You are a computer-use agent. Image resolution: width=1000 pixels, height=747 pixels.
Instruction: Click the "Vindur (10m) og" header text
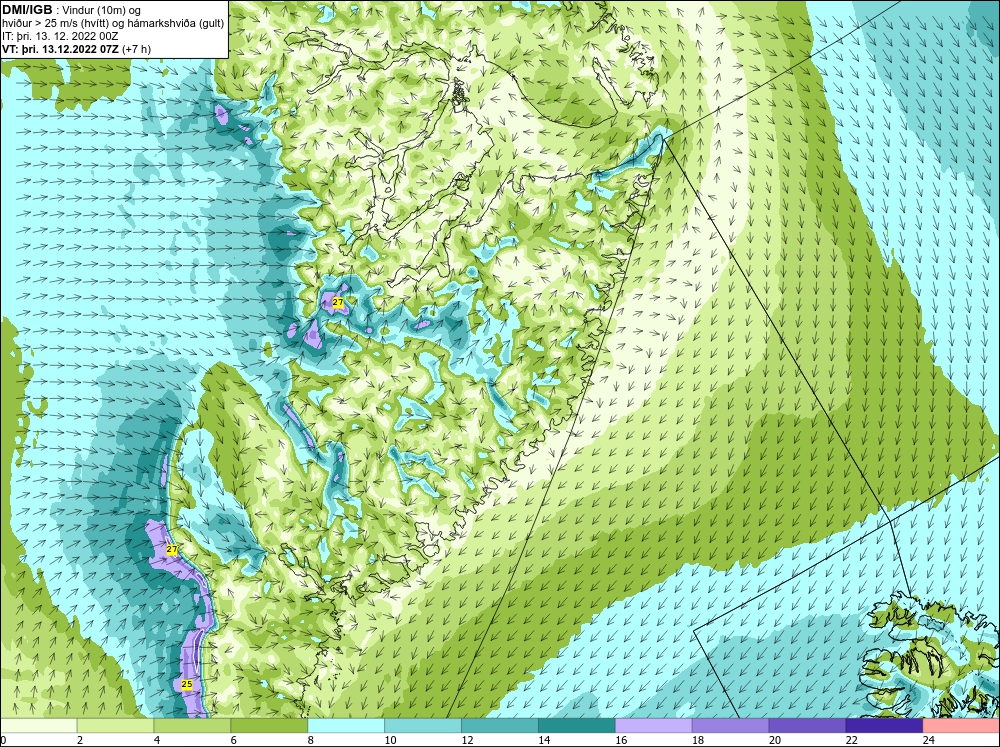[103, 10]
